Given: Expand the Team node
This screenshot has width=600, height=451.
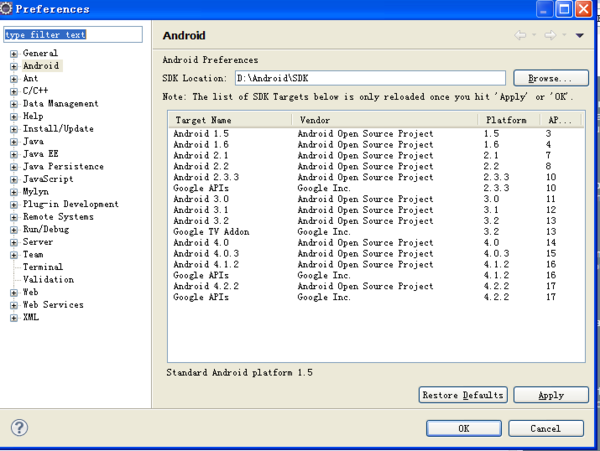Looking at the screenshot, I should coord(14,255).
